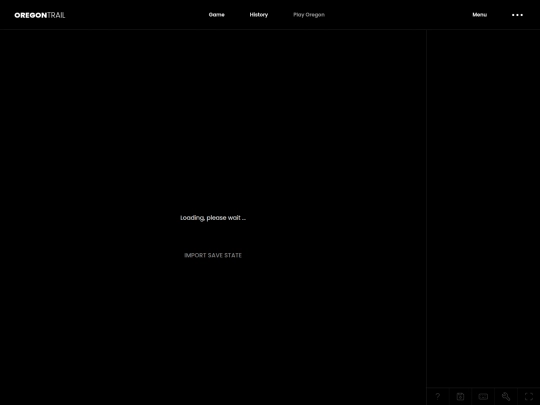Open the help question mark icon
Screen dimensions: 540x405
point(438,396)
